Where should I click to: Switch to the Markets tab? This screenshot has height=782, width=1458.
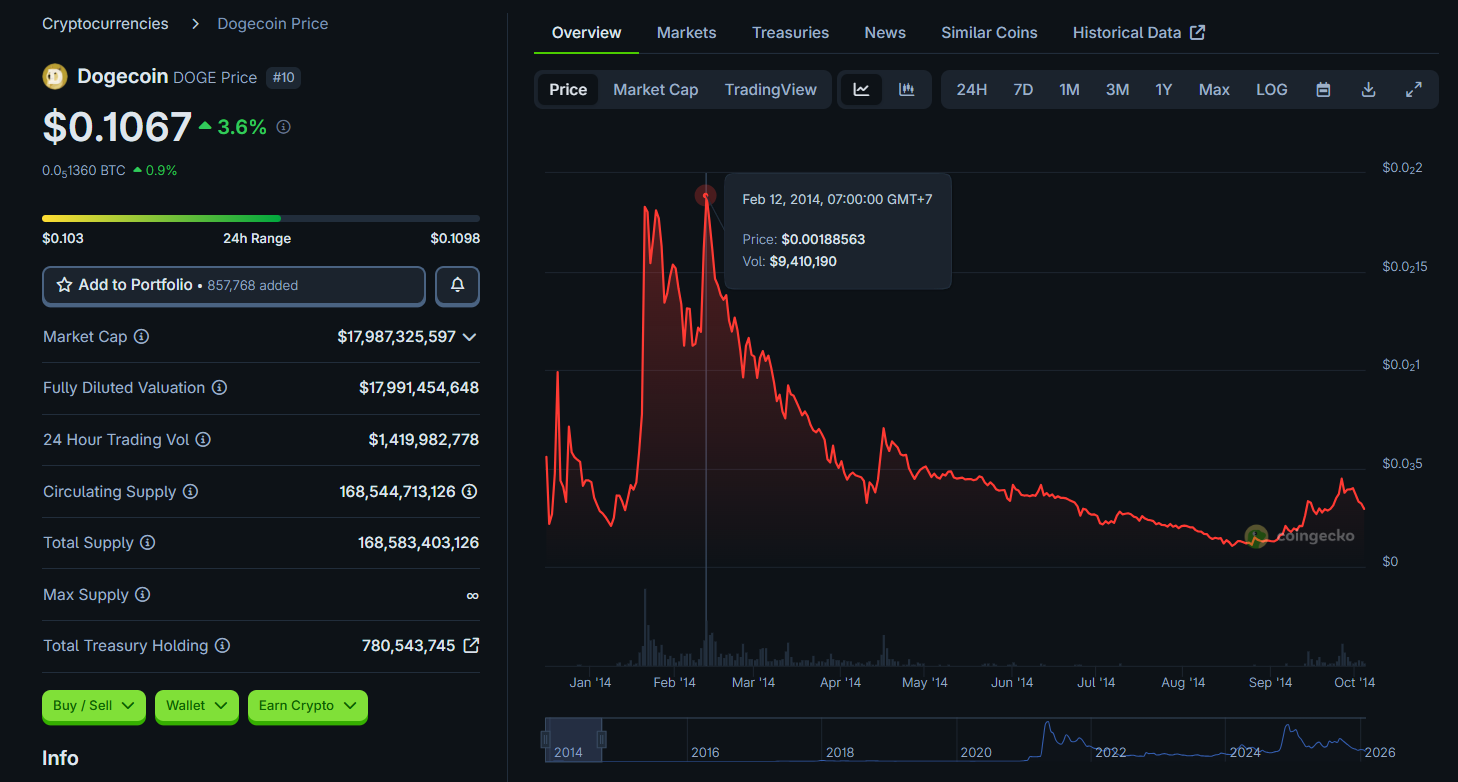(686, 32)
